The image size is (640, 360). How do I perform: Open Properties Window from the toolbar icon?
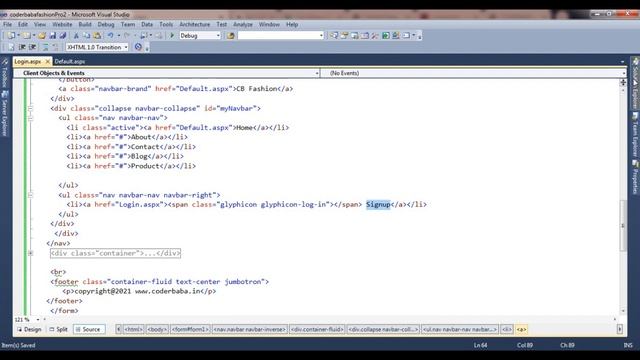click(344, 36)
